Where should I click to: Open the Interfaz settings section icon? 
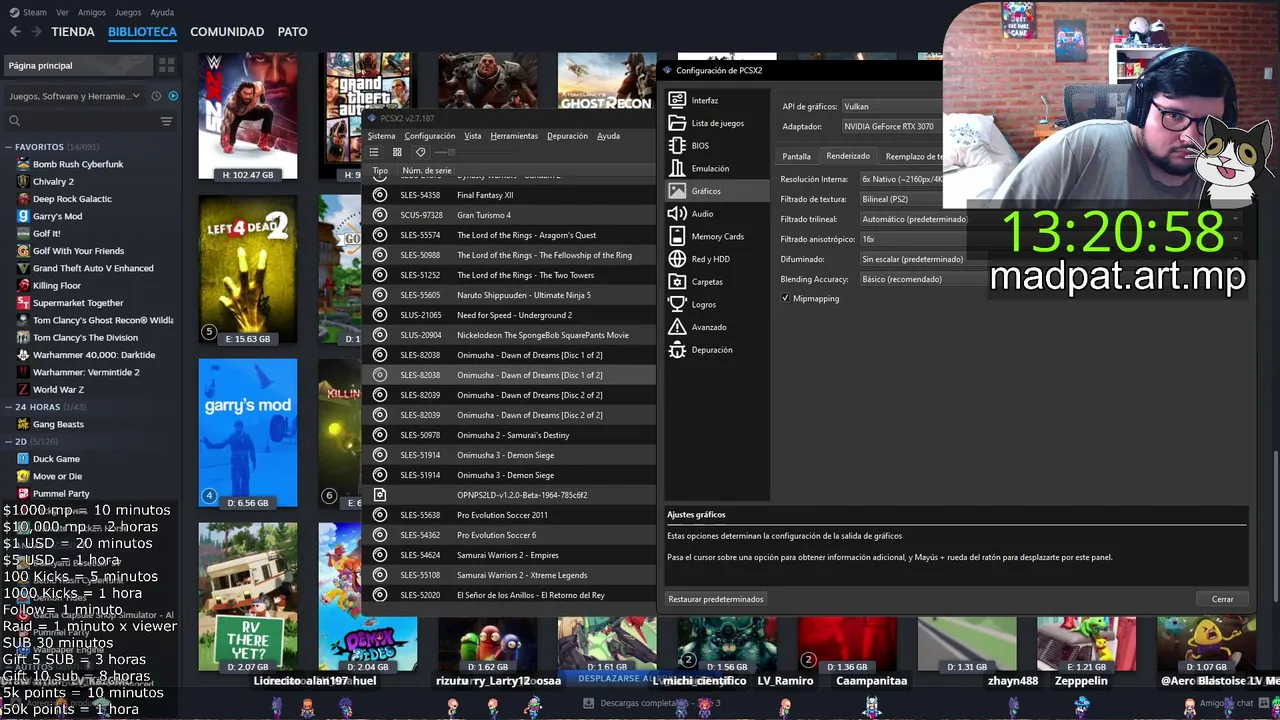click(x=677, y=100)
